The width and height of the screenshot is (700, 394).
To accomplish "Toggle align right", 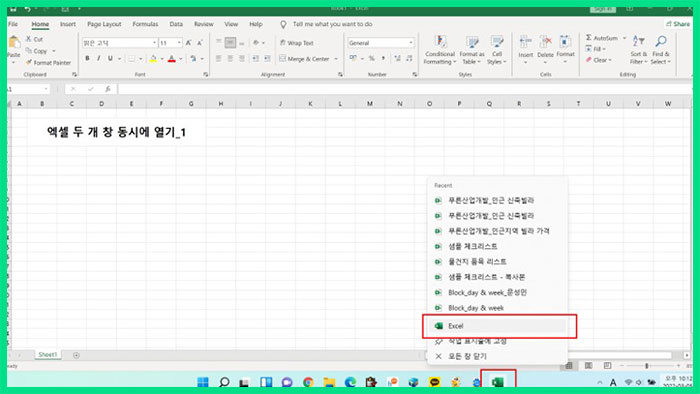I will (242, 58).
